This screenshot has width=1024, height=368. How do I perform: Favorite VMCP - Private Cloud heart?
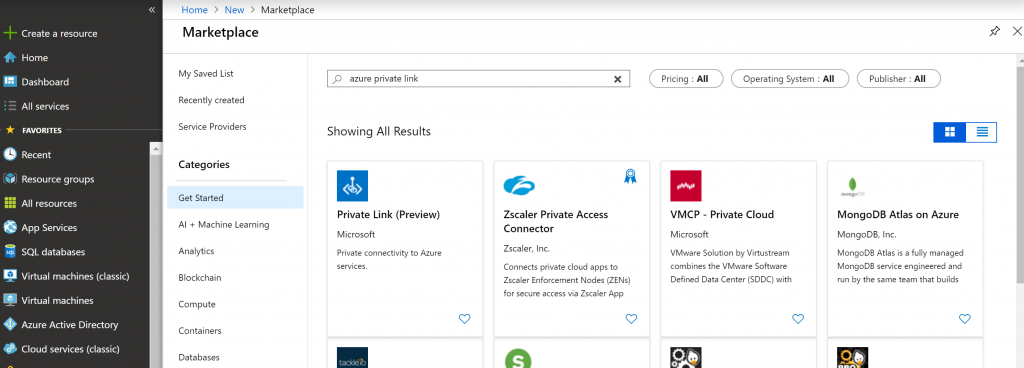pyautogui.click(x=798, y=319)
